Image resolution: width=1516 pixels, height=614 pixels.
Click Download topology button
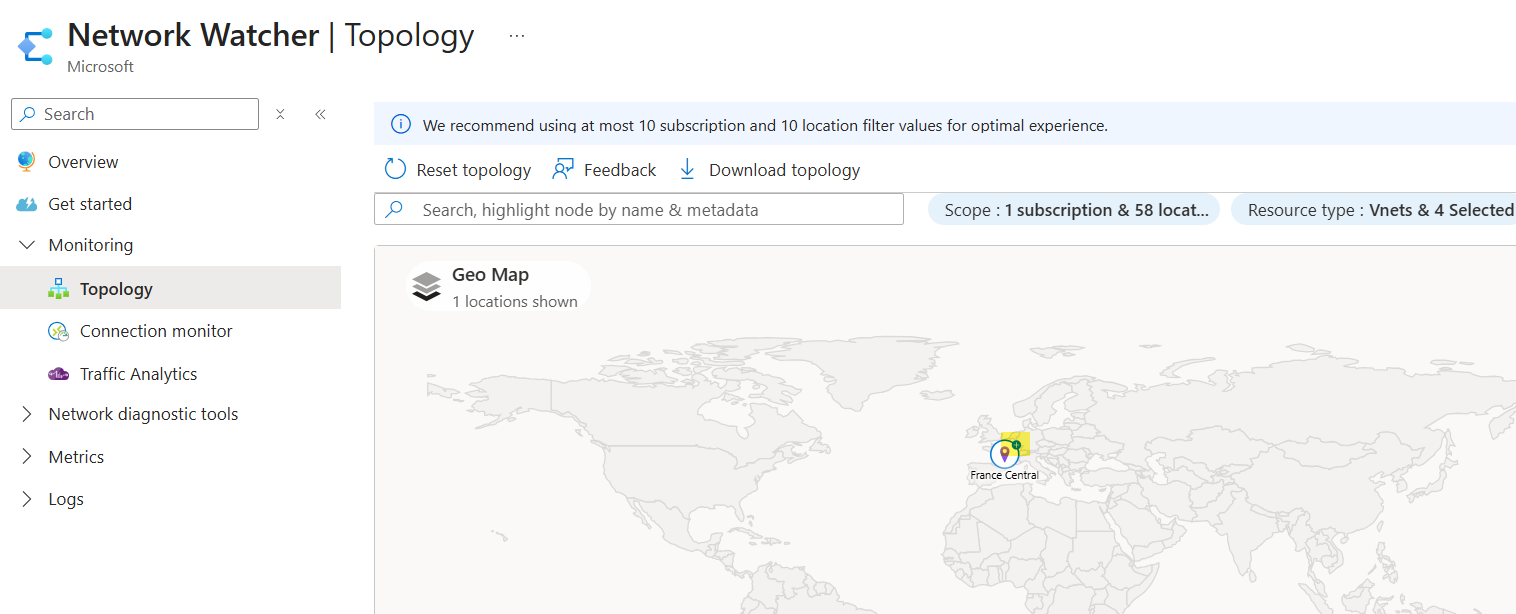click(x=769, y=170)
